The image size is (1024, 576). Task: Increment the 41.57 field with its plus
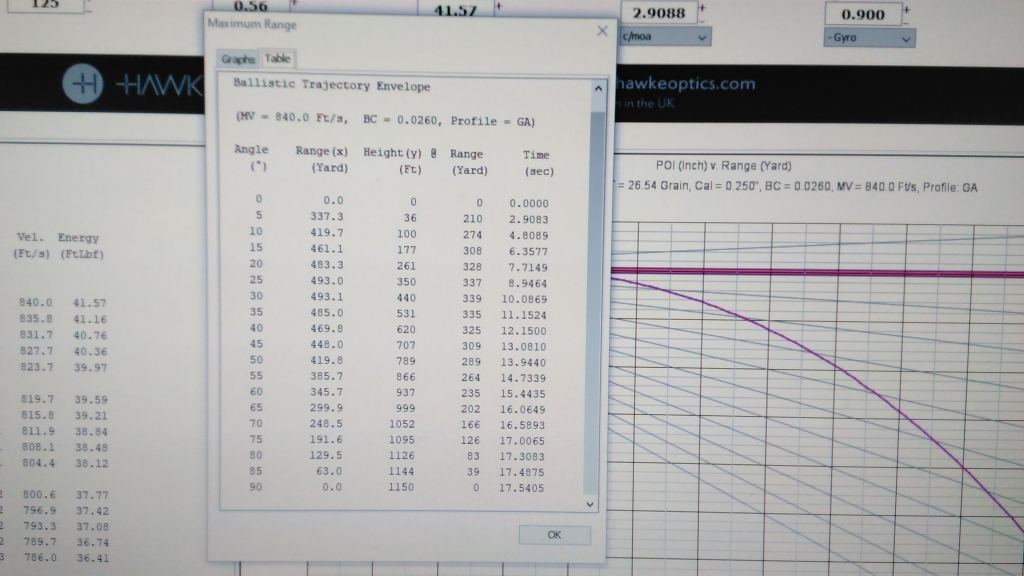coord(499,6)
